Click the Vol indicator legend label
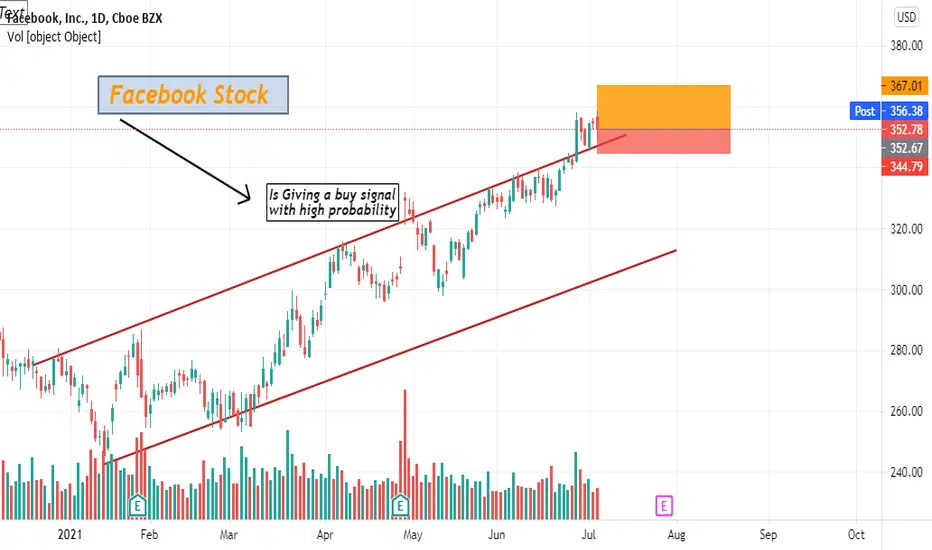 pos(54,37)
